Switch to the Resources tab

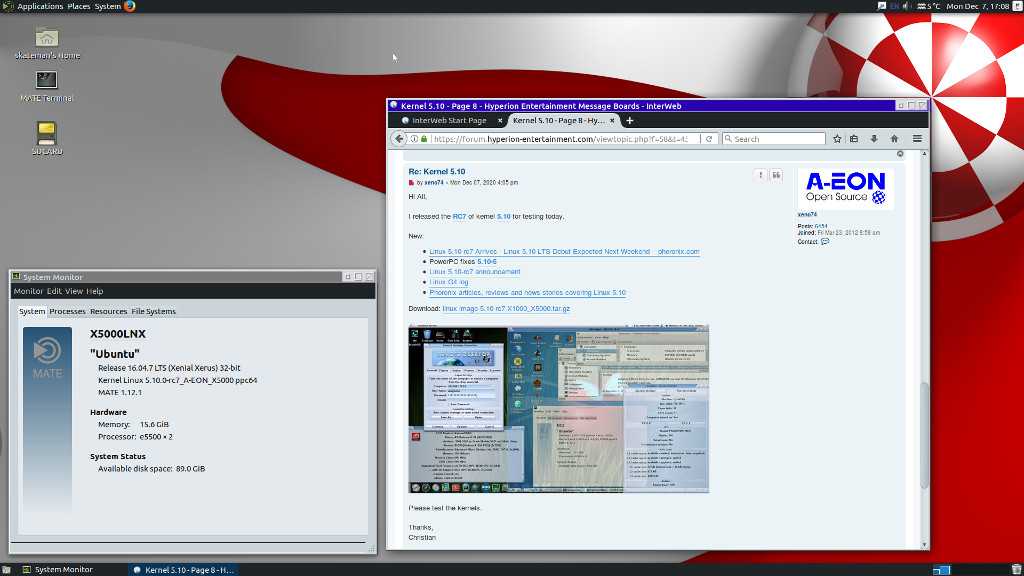point(108,312)
